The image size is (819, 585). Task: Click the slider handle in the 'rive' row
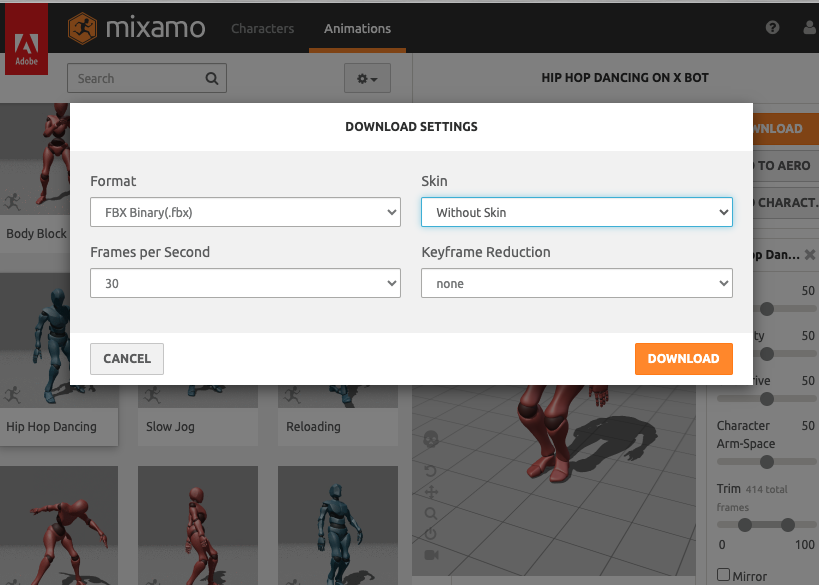(x=767, y=399)
